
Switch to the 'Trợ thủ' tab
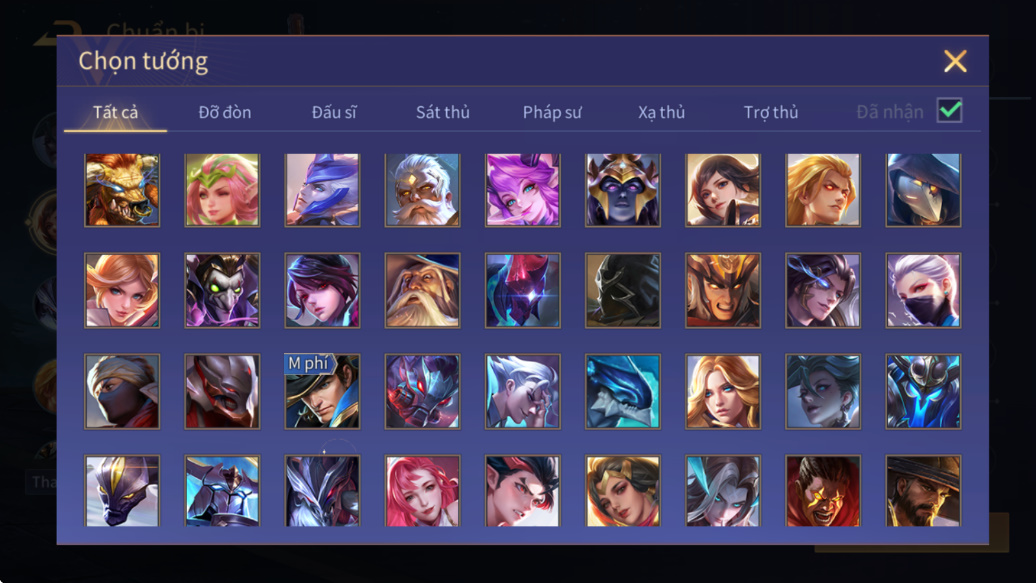coord(771,112)
